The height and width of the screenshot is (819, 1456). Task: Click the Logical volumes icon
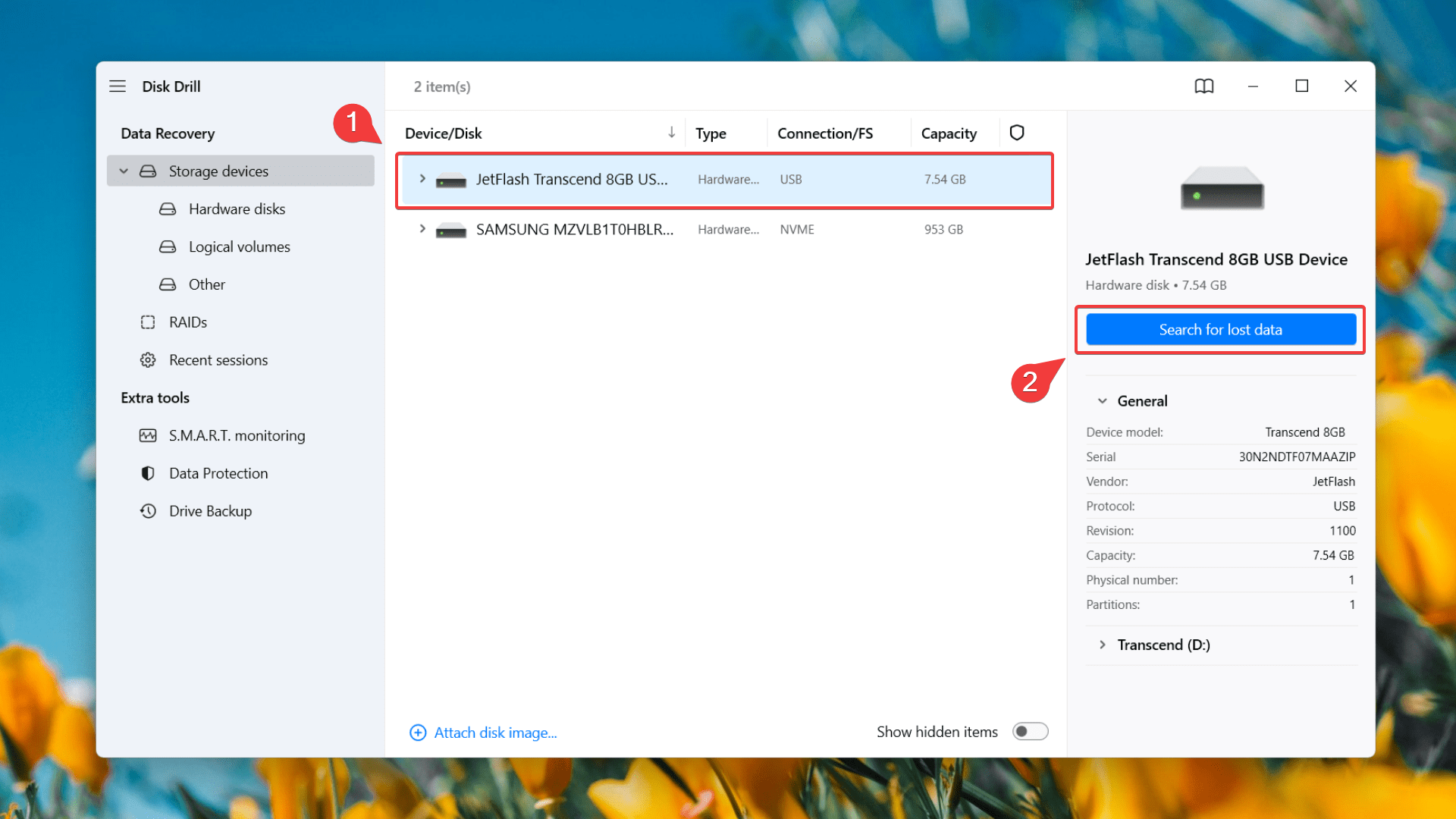pos(168,247)
